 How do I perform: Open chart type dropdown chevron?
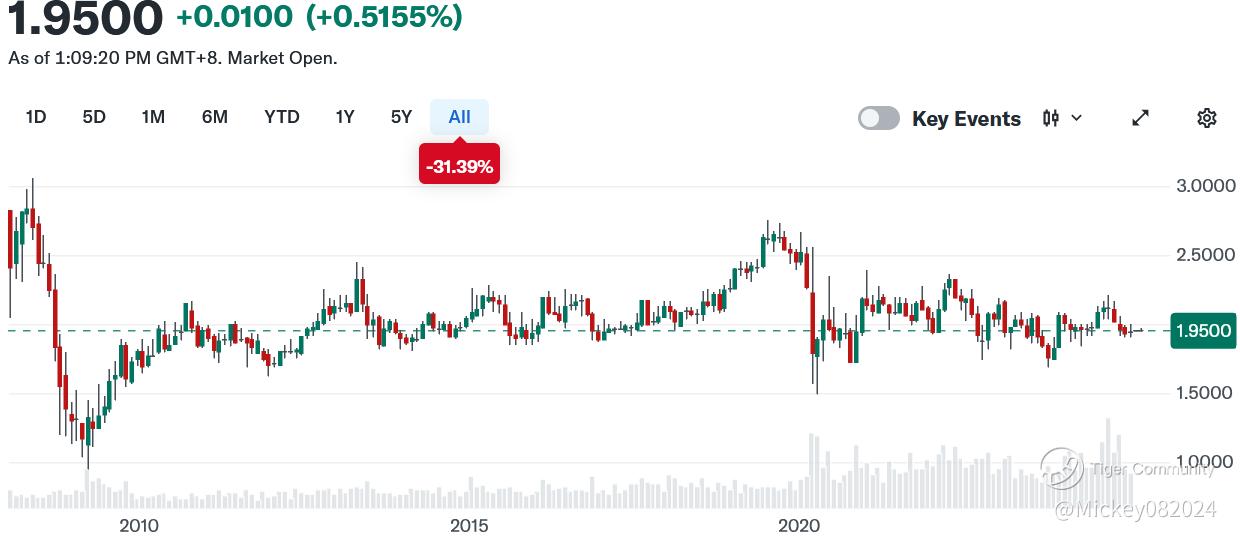click(x=1077, y=118)
